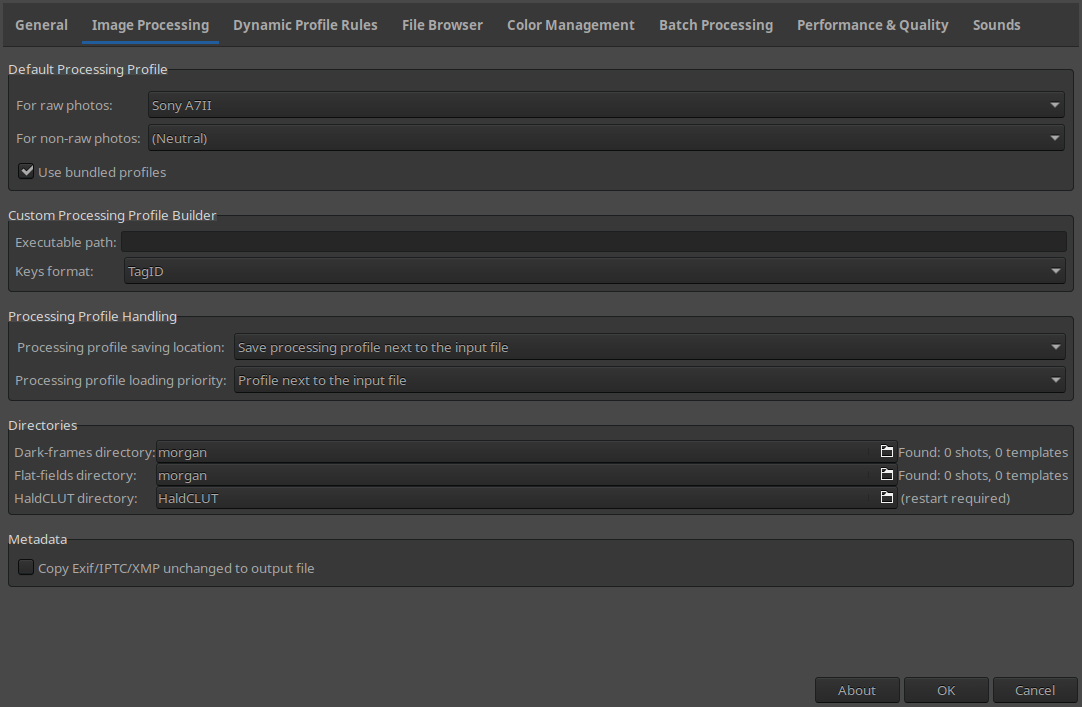Open folder browser for HaldCLUT directory

point(887,497)
